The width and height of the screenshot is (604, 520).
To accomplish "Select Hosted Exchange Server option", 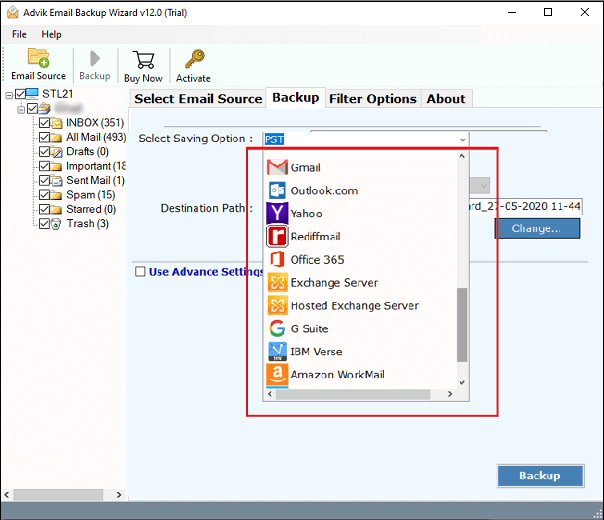I will 342,306.
